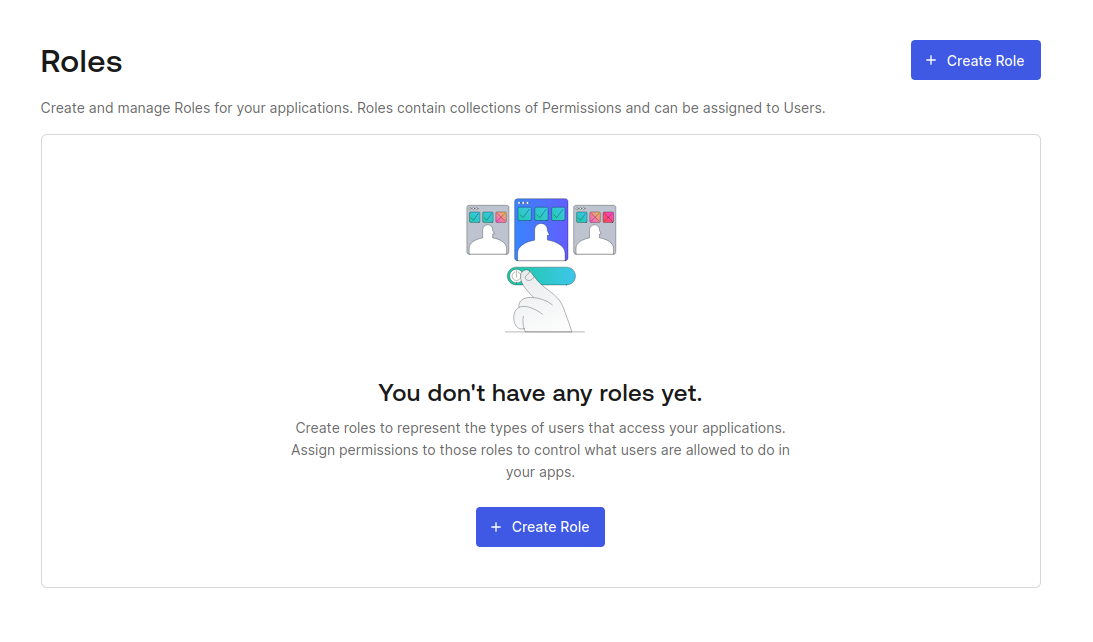
Task: Click the power knob on the teal switch
Action: [x=516, y=276]
